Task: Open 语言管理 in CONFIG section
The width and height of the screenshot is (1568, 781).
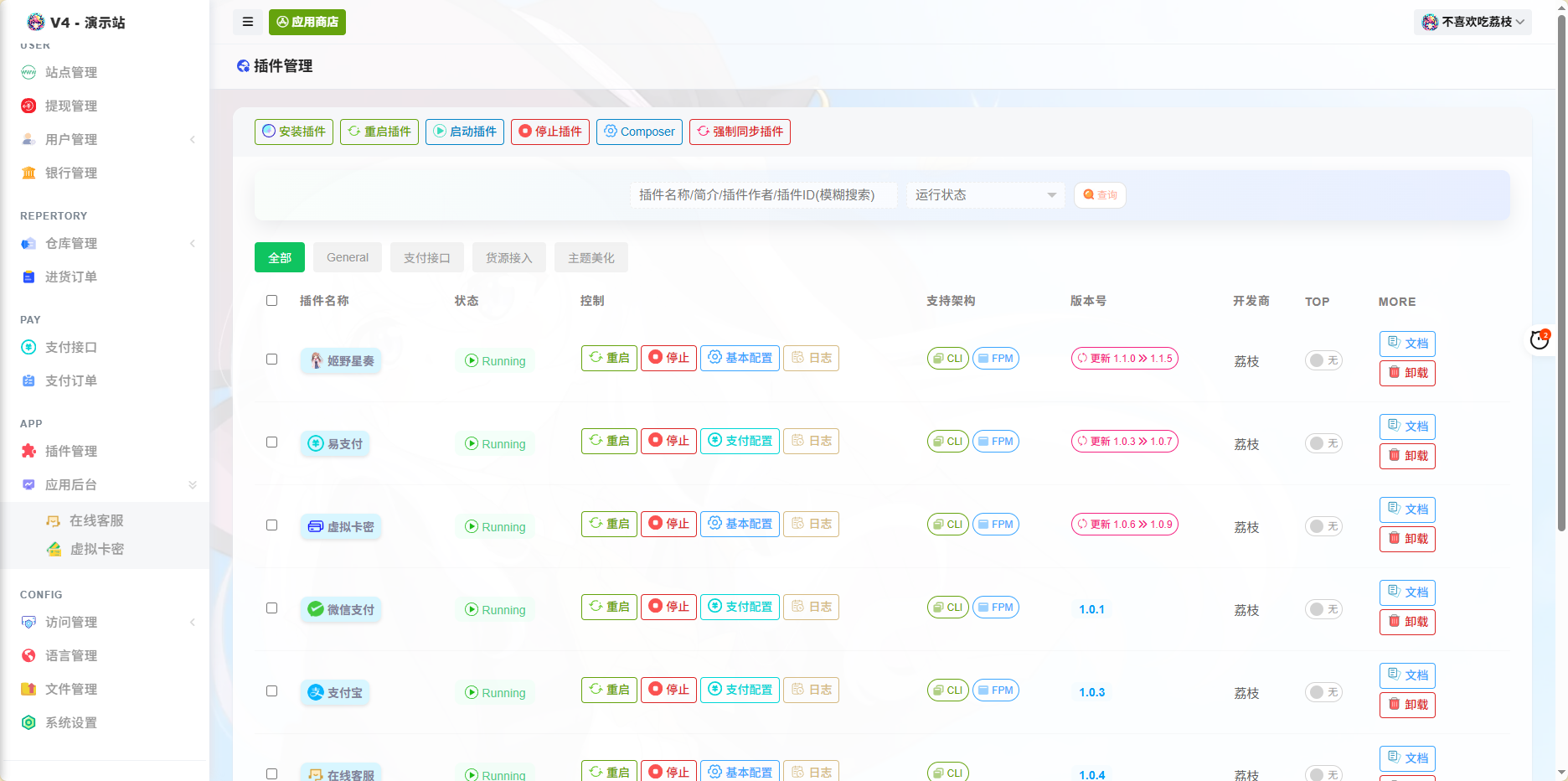Action: pos(71,656)
